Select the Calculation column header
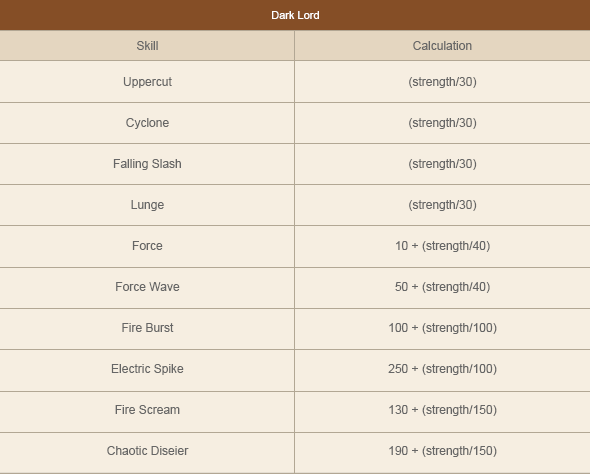This screenshot has width=590, height=474. 442,46
